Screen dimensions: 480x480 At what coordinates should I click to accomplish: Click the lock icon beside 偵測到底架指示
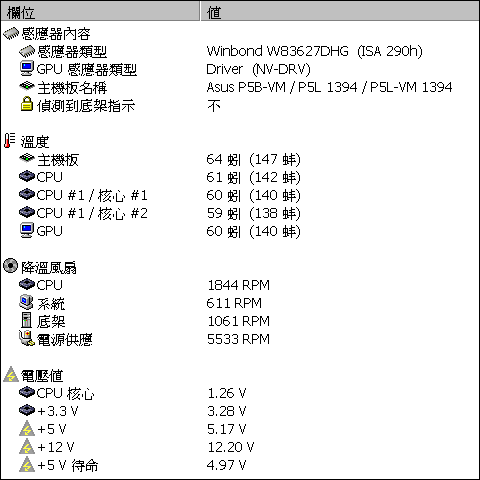[27, 104]
